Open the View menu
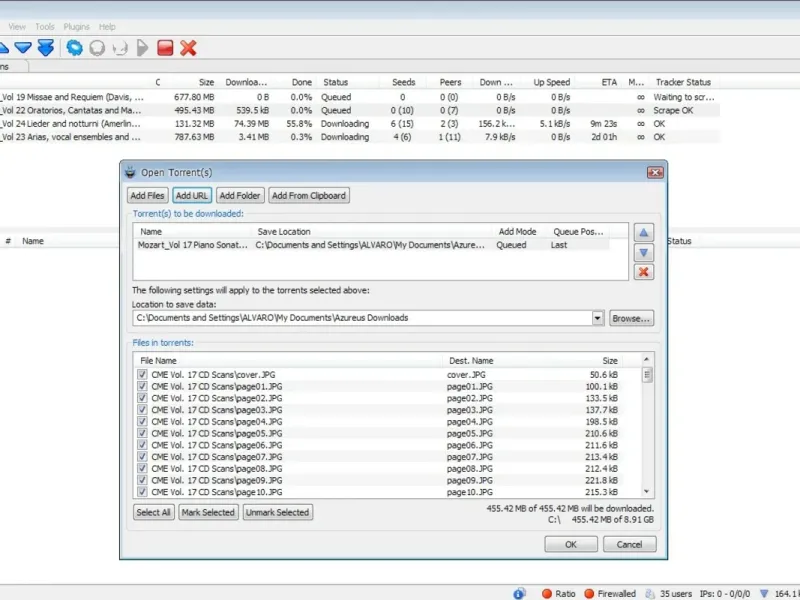 17,27
